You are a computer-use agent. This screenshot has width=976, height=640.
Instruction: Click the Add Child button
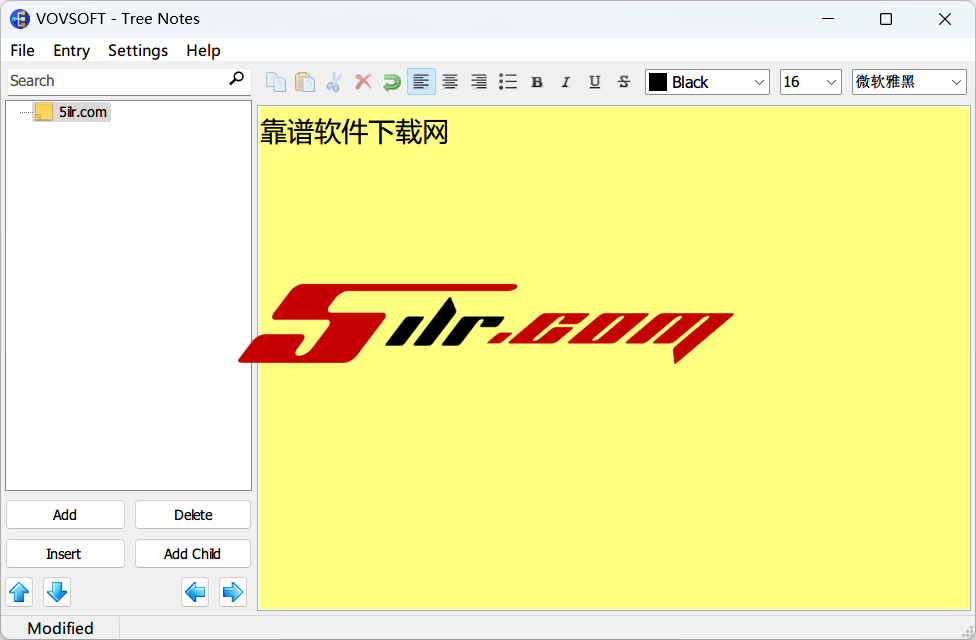coord(192,554)
